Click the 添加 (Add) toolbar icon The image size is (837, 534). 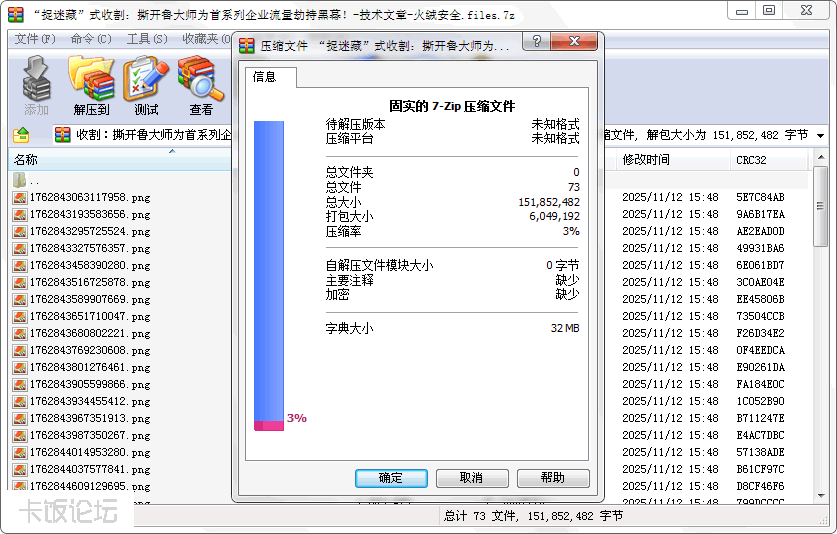(x=36, y=83)
